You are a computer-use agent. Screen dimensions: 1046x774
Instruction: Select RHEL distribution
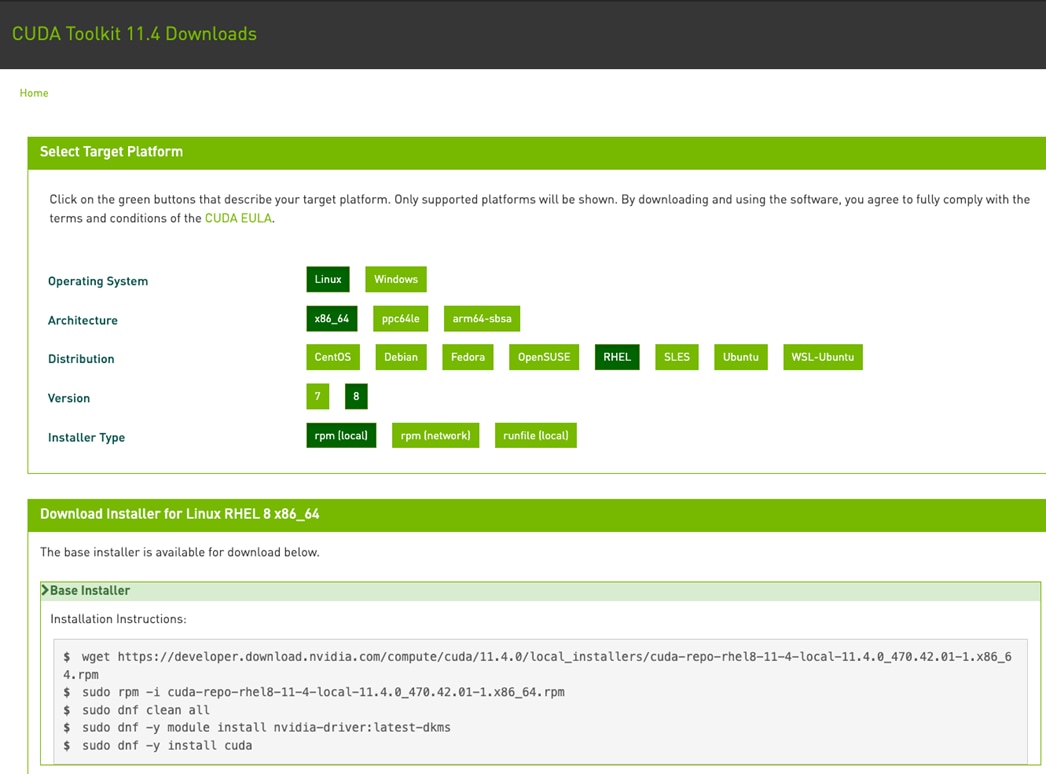tap(617, 357)
